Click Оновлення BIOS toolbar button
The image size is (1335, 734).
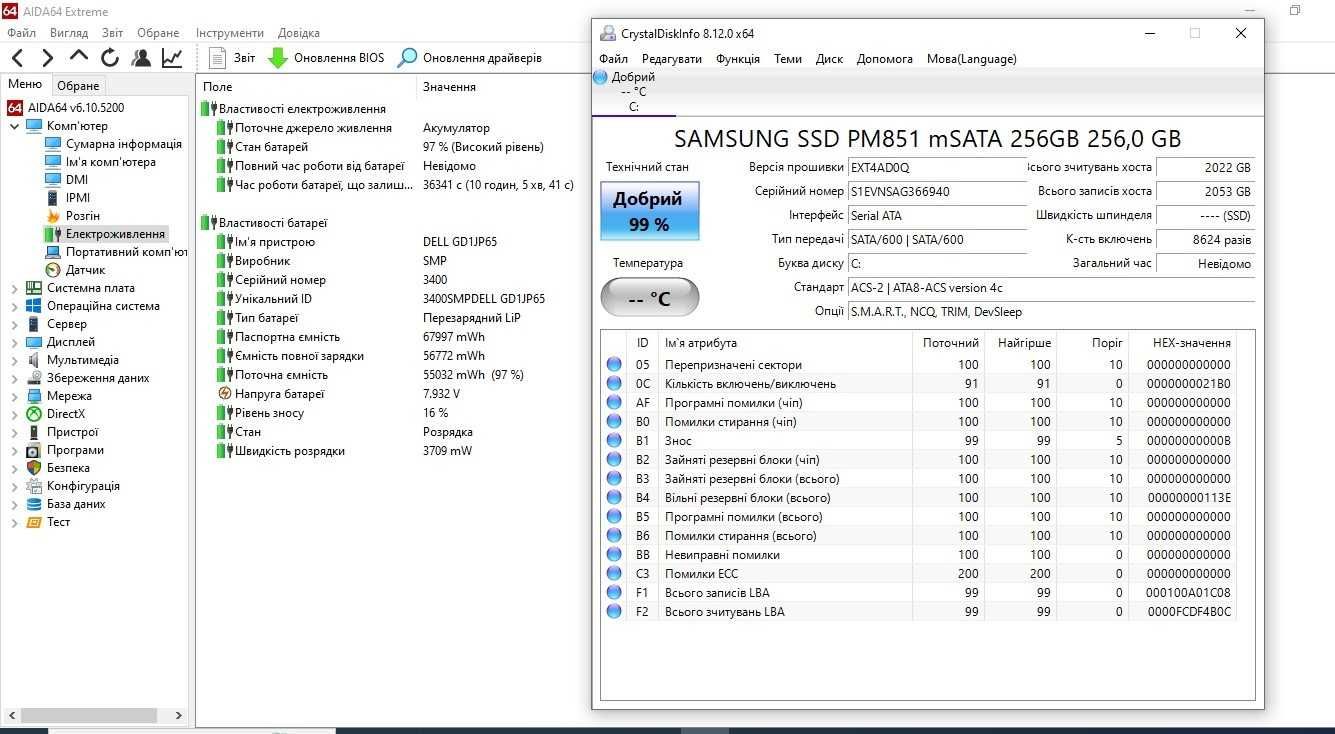[326, 58]
